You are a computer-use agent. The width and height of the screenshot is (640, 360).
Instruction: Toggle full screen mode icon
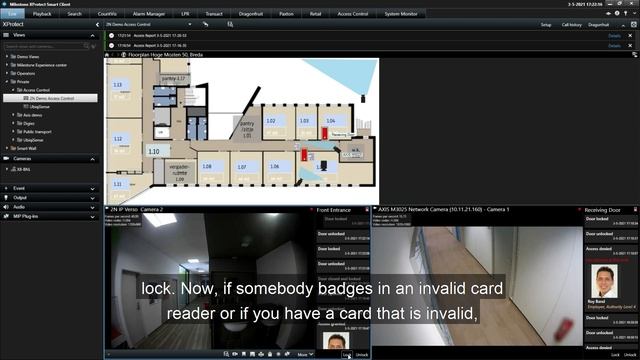(x=633, y=25)
